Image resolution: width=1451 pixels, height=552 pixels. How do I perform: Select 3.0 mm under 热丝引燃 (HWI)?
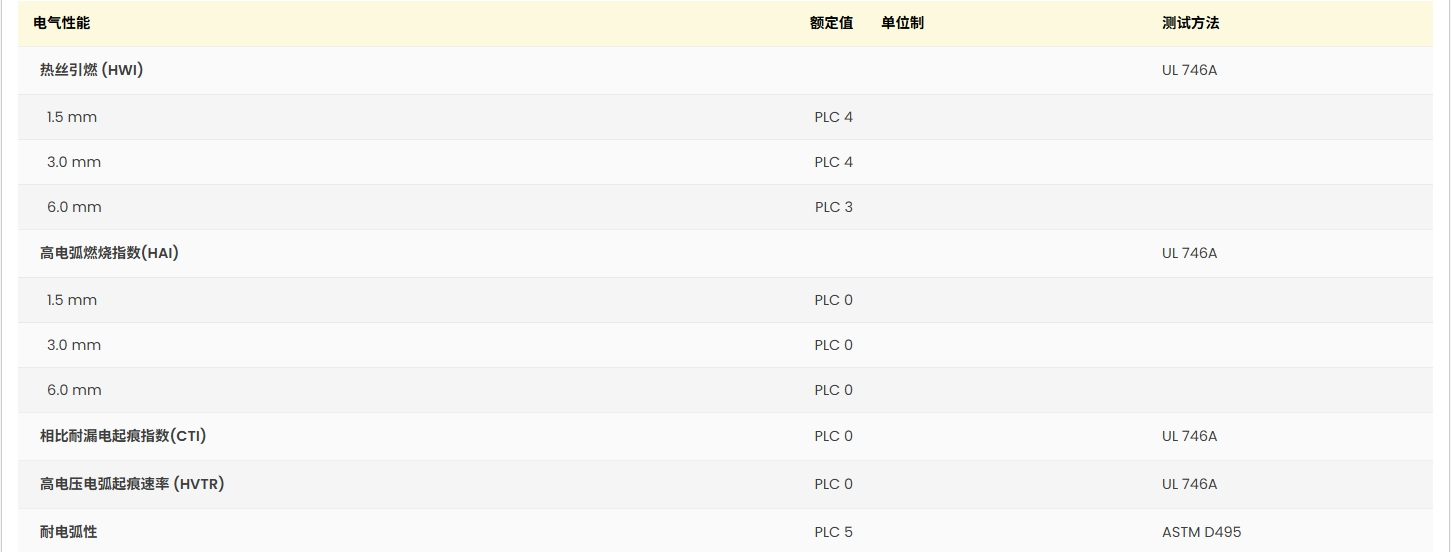tap(74, 162)
